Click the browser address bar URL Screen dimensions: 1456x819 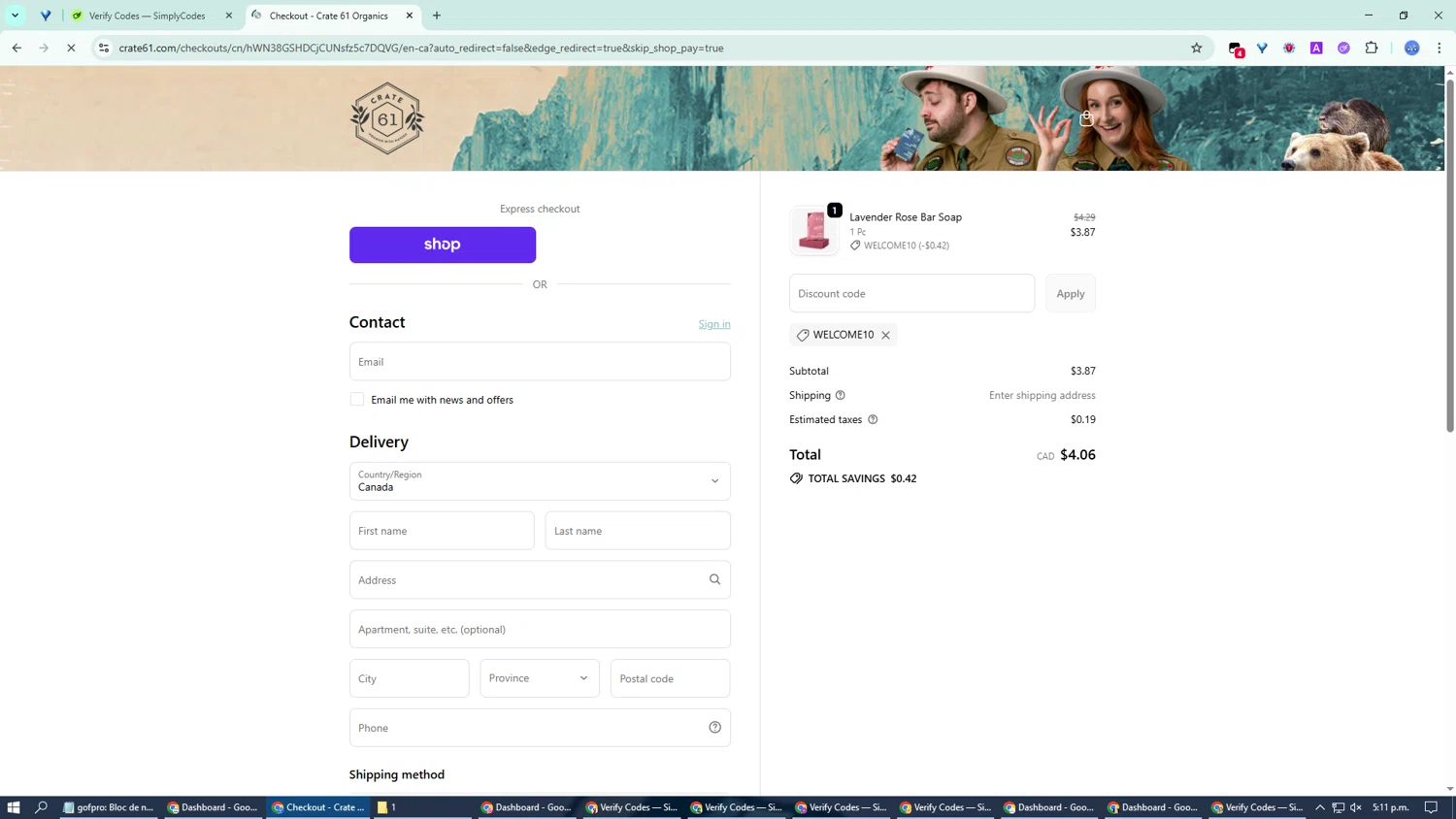coord(421,48)
